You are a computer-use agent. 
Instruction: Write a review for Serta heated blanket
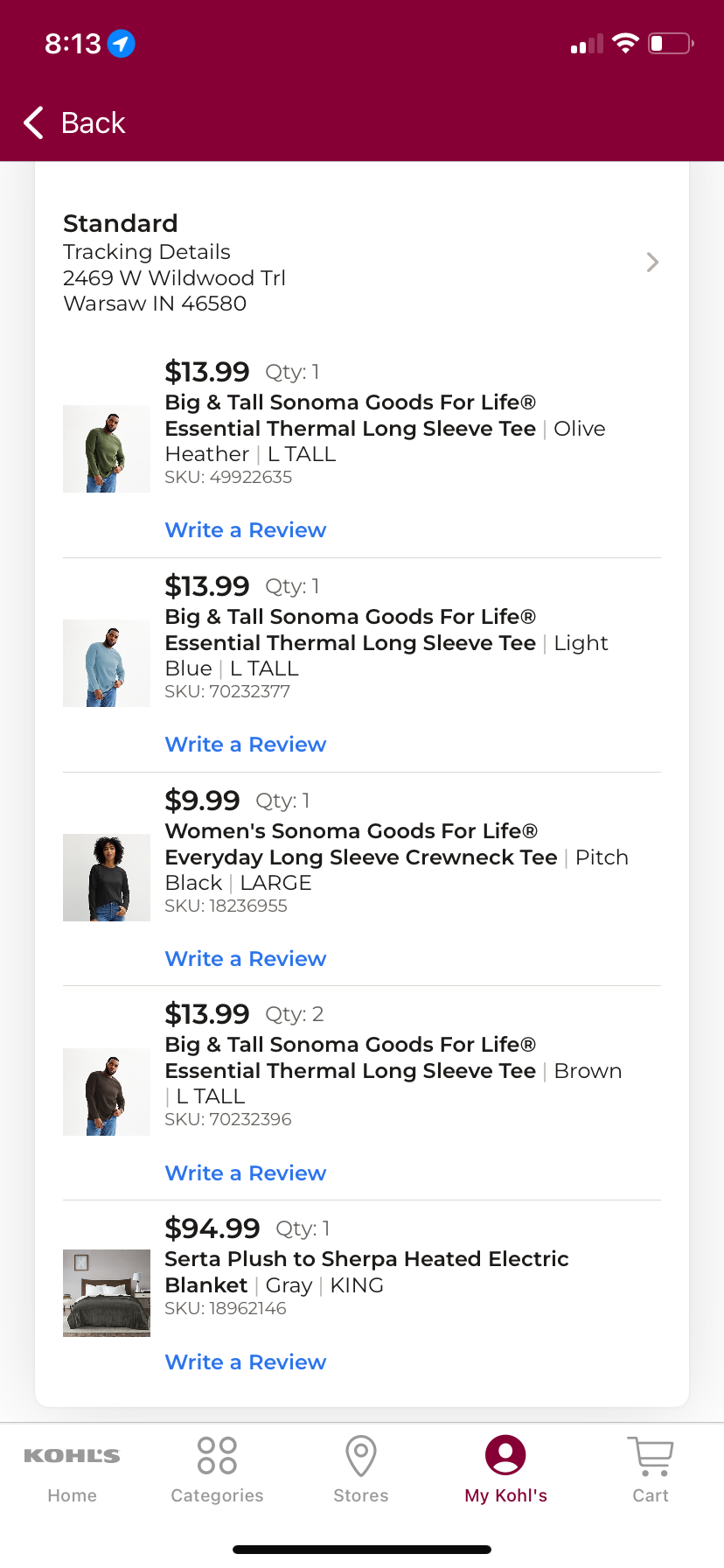point(246,1362)
